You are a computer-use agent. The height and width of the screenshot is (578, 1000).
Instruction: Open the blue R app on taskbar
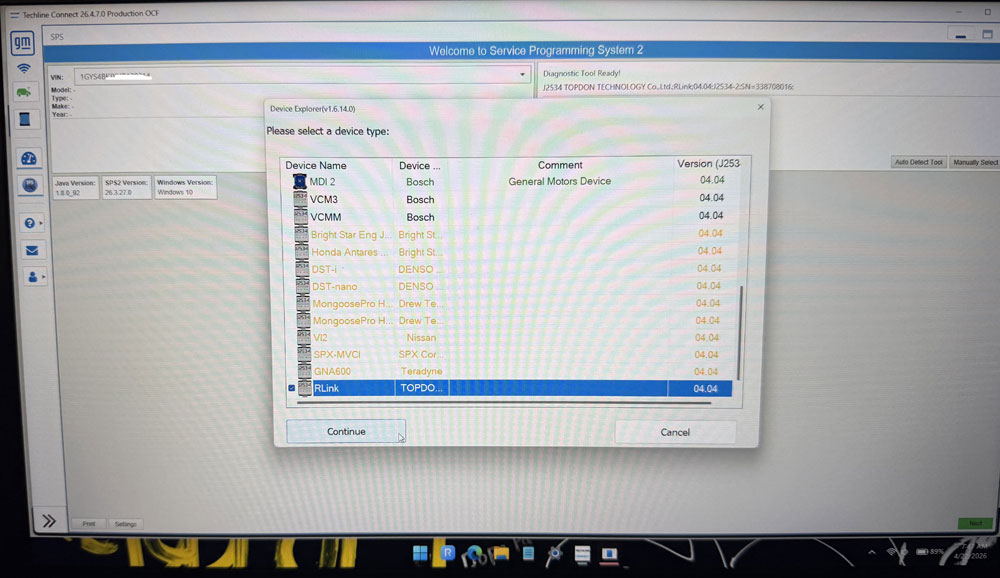coord(447,552)
